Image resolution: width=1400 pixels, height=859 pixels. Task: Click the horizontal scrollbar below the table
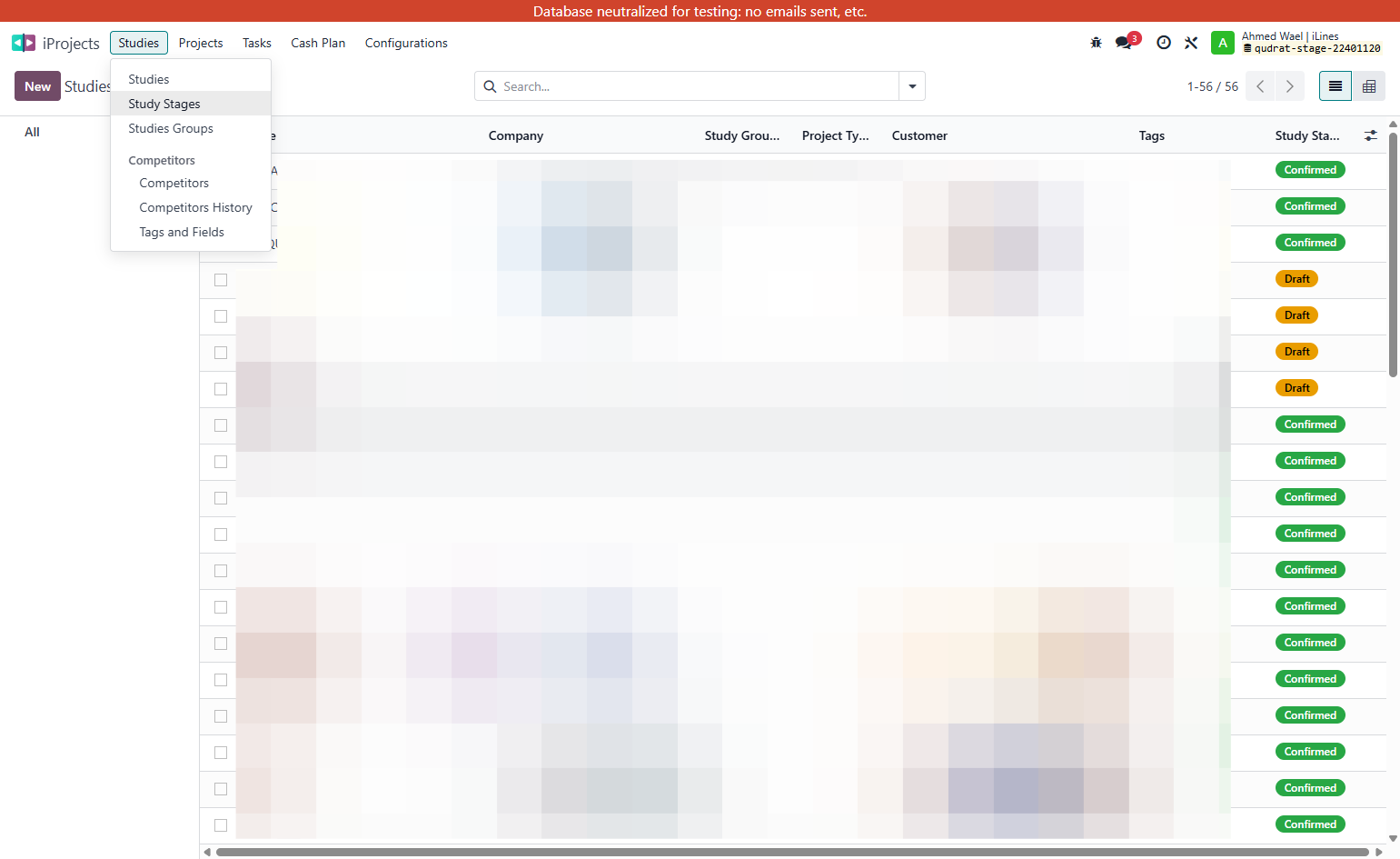(x=792, y=853)
